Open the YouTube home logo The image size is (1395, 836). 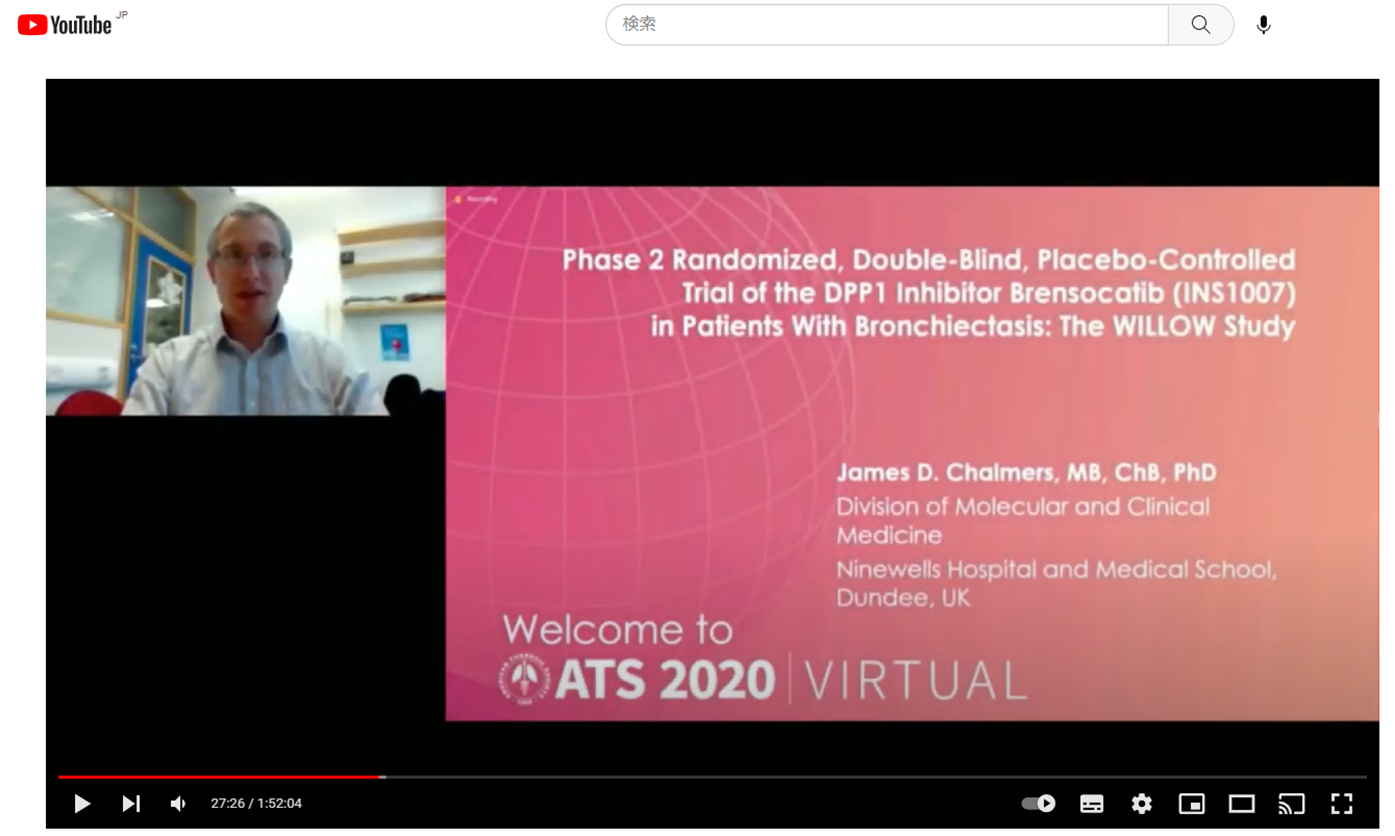[x=66, y=25]
